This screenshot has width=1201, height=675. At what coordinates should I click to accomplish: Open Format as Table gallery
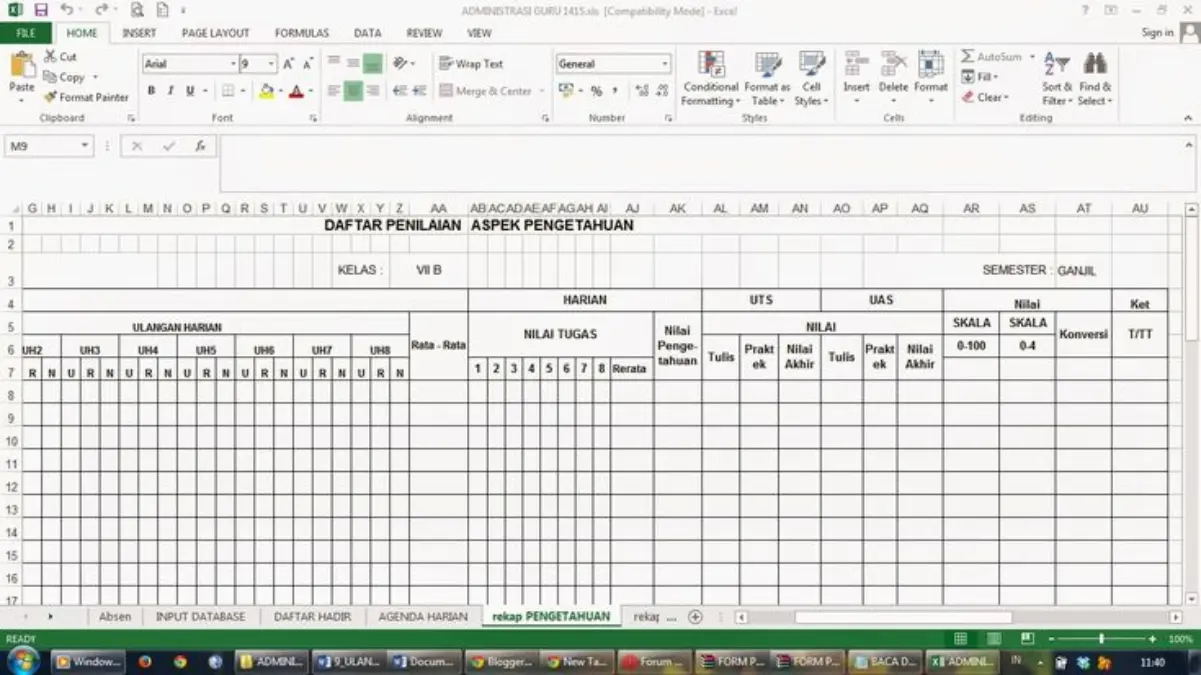(x=767, y=78)
